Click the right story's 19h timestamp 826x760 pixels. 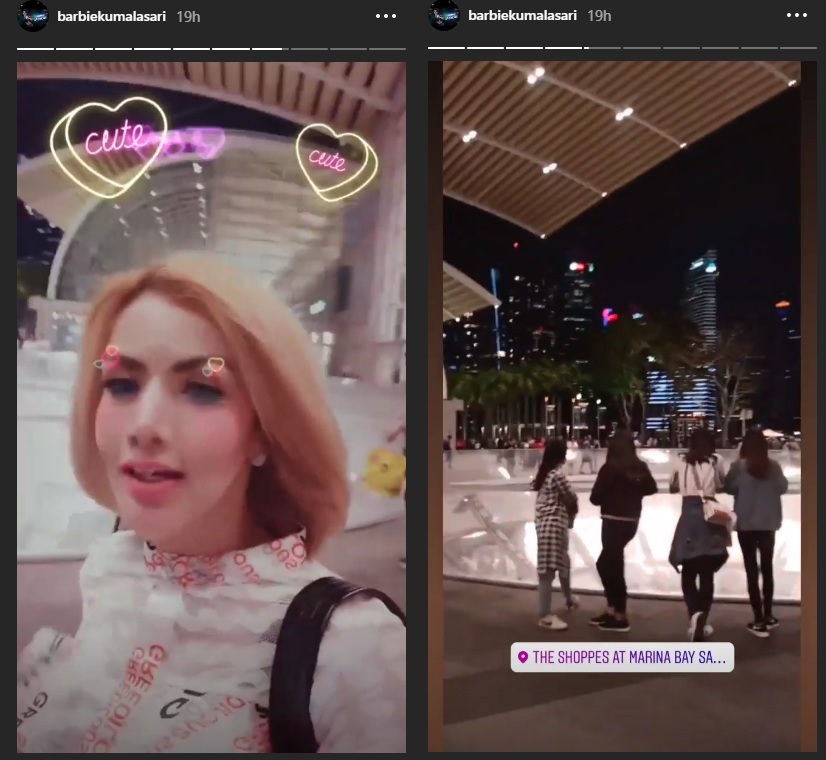pos(599,16)
